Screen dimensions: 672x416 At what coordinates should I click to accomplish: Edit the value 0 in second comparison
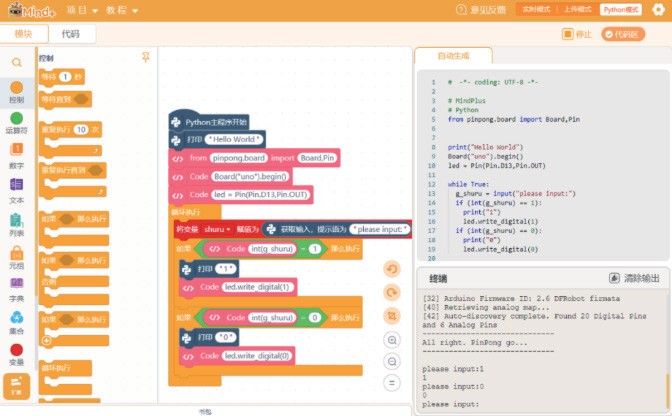point(314,318)
